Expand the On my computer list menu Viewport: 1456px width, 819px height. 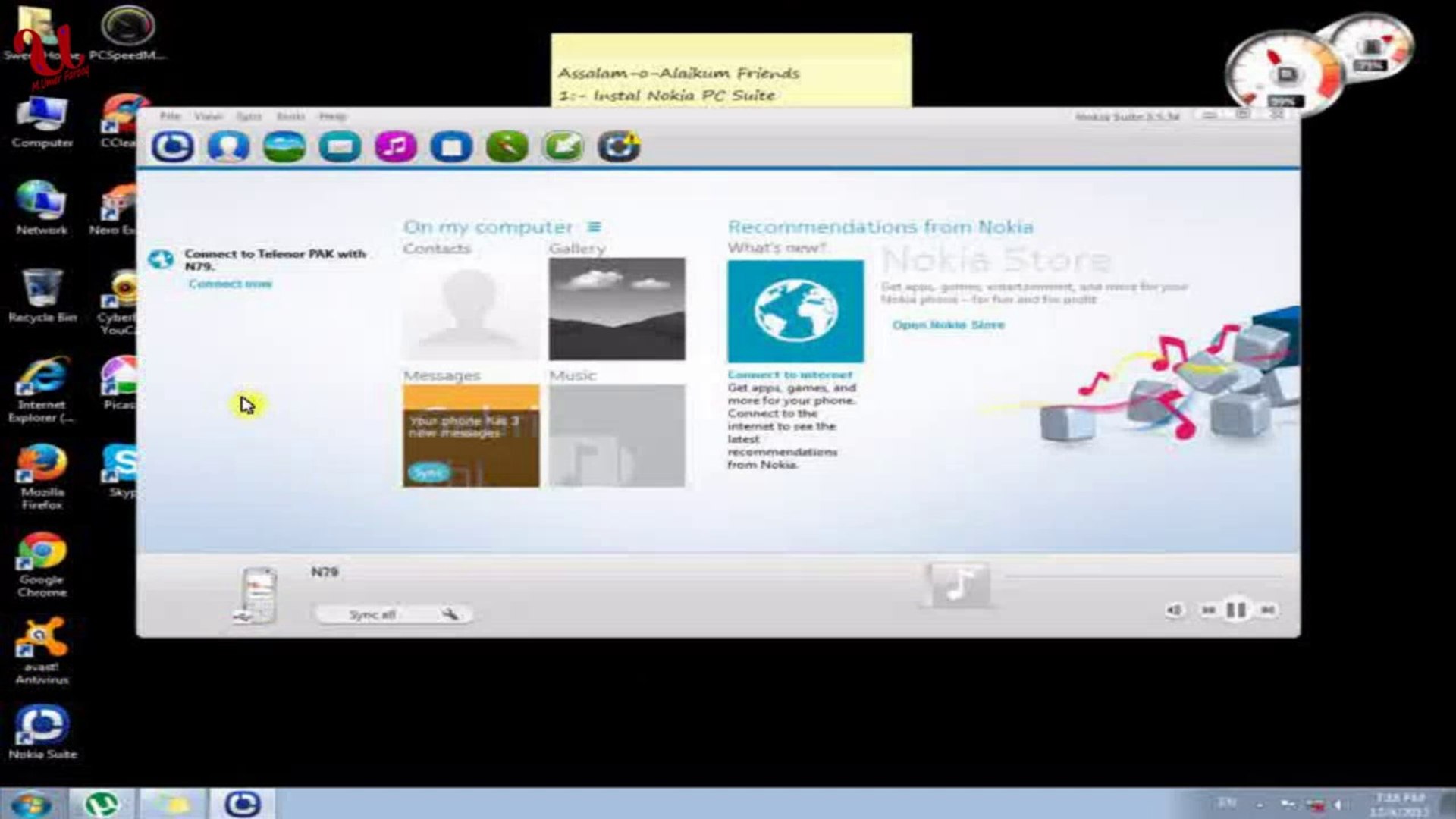595,227
